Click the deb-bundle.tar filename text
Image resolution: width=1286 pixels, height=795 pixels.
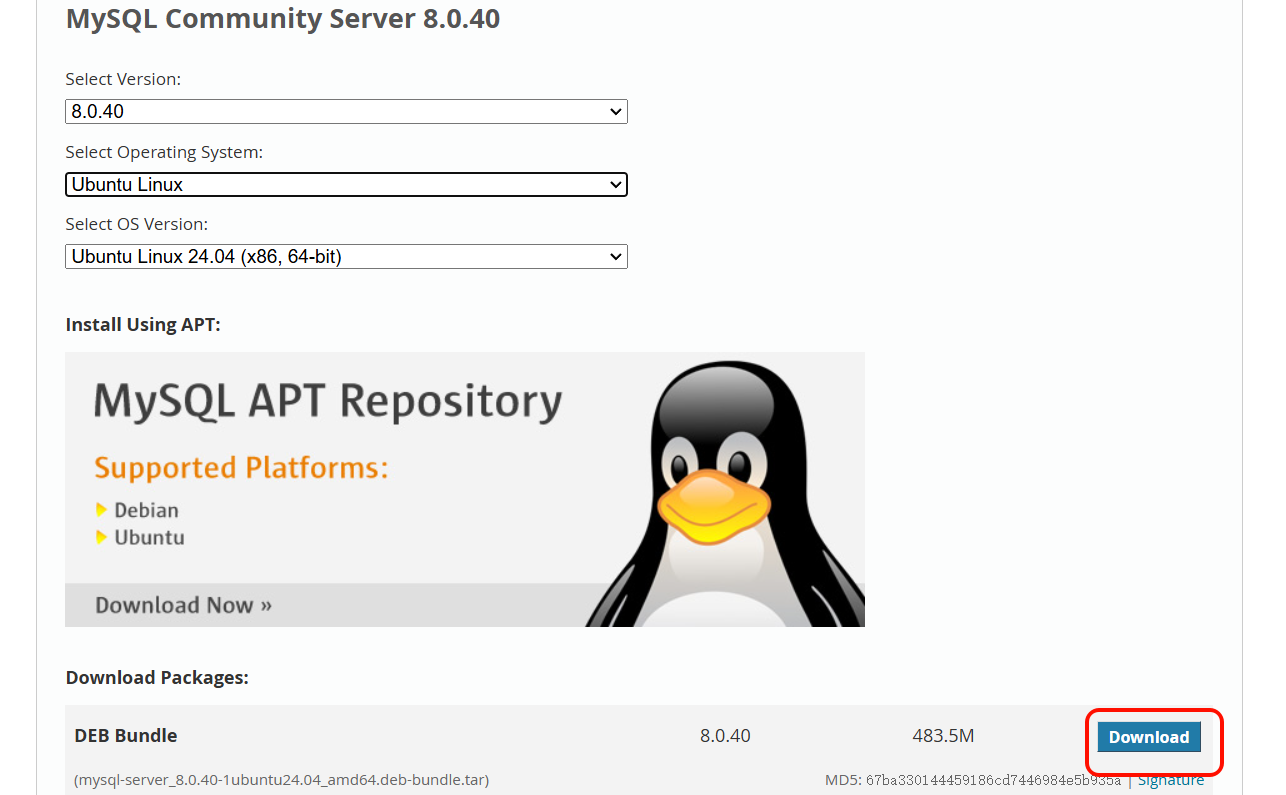(x=282, y=779)
